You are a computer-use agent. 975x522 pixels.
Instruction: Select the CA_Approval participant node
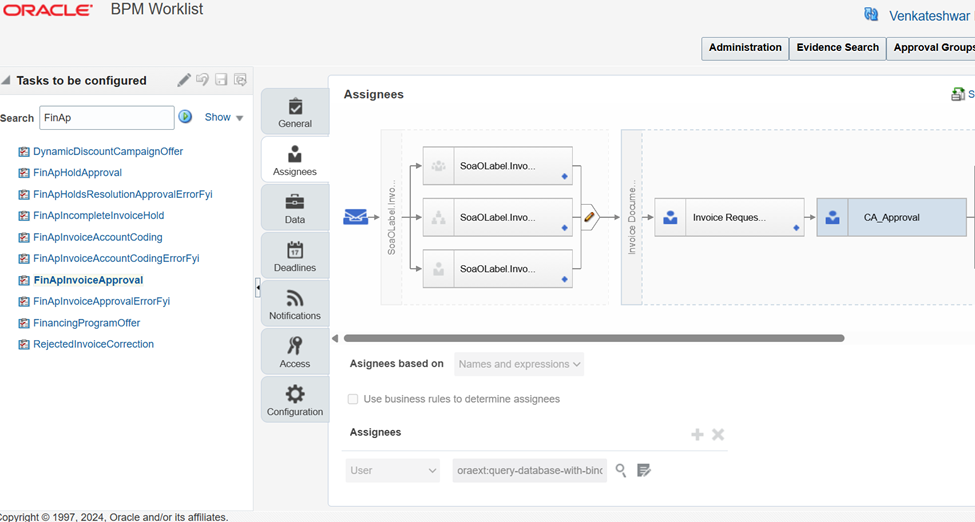click(891, 217)
